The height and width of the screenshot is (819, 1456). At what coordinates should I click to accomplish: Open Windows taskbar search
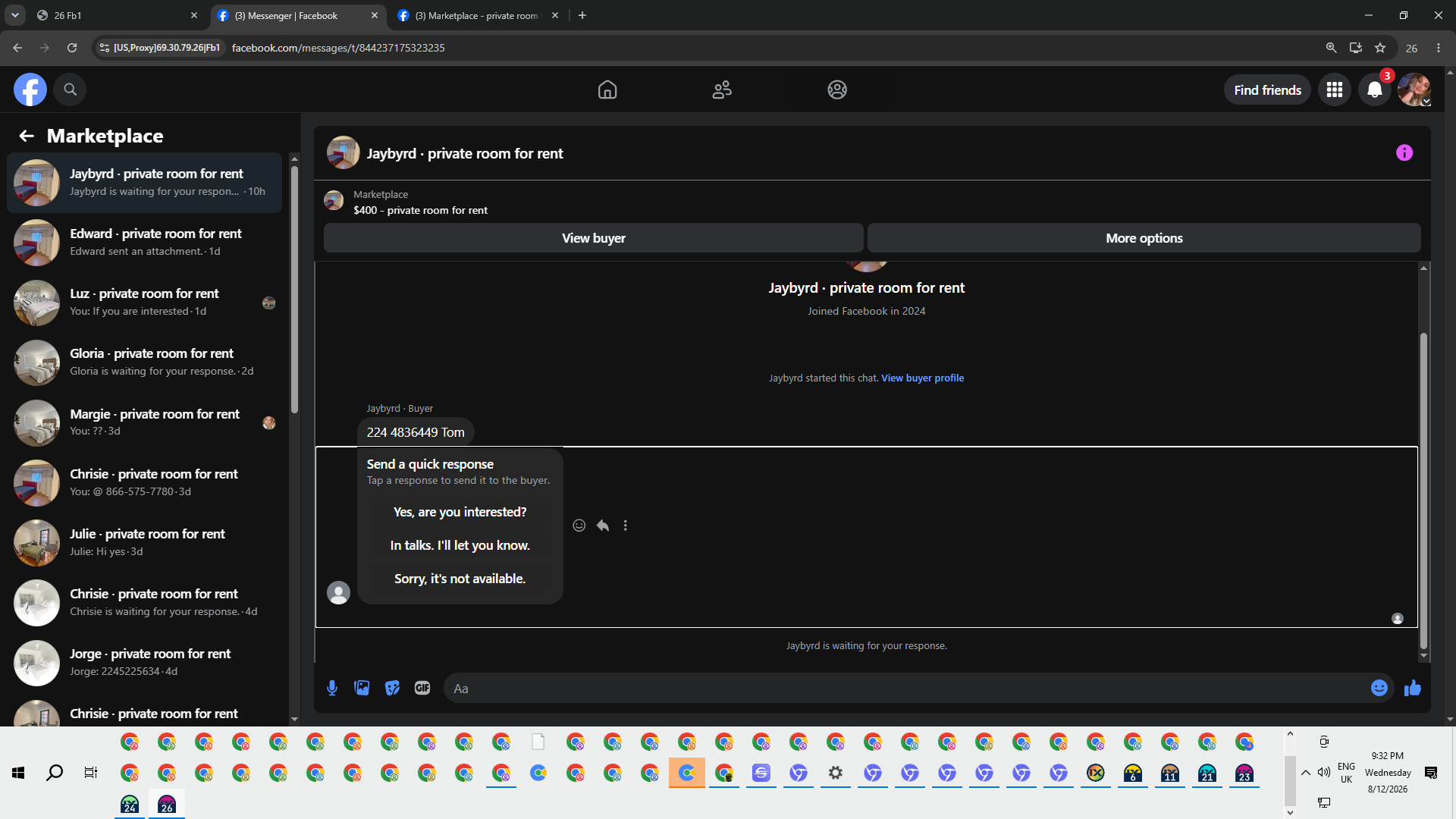pyautogui.click(x=55, y=773)
